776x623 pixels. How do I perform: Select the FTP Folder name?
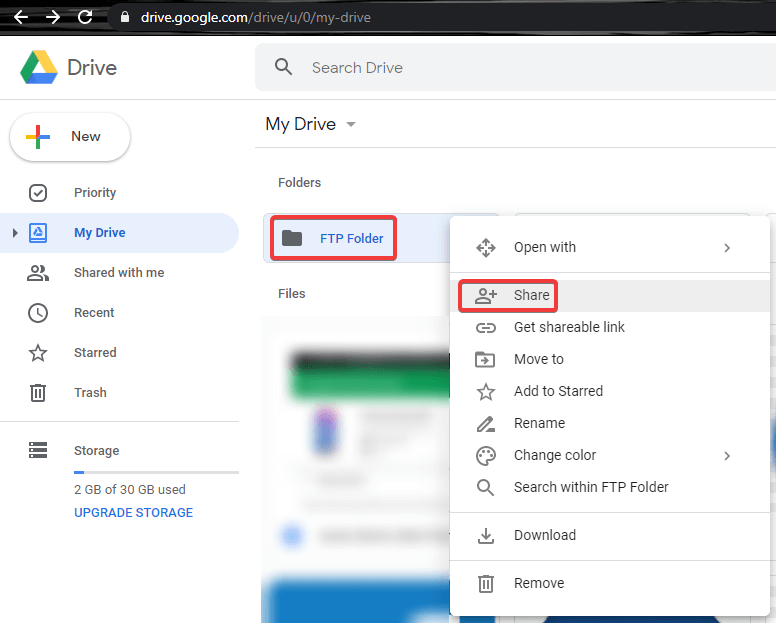(x=351, y=239)
